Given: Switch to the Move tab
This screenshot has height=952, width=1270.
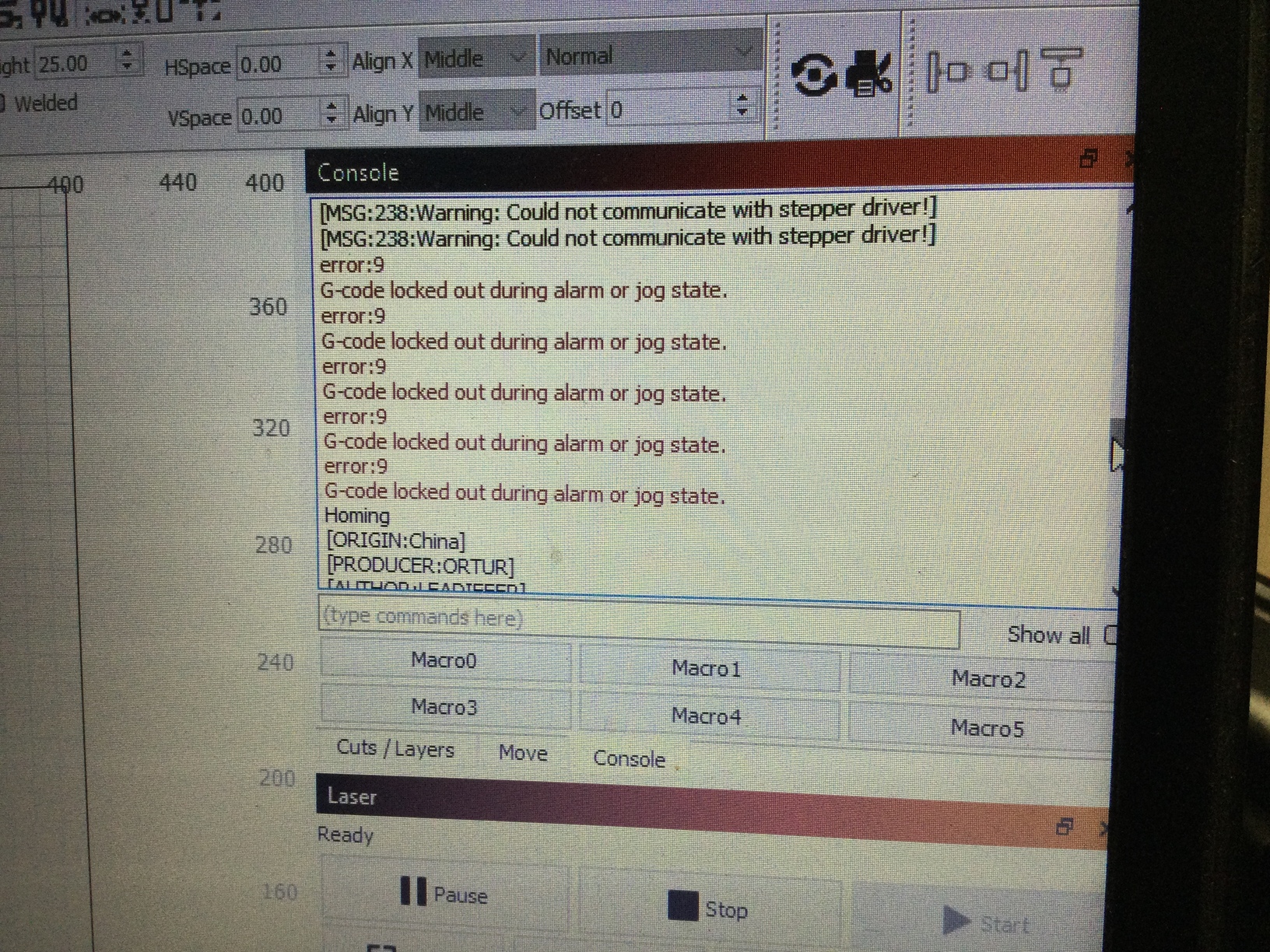Looking at the screenshot, I should tap(523, 753).
